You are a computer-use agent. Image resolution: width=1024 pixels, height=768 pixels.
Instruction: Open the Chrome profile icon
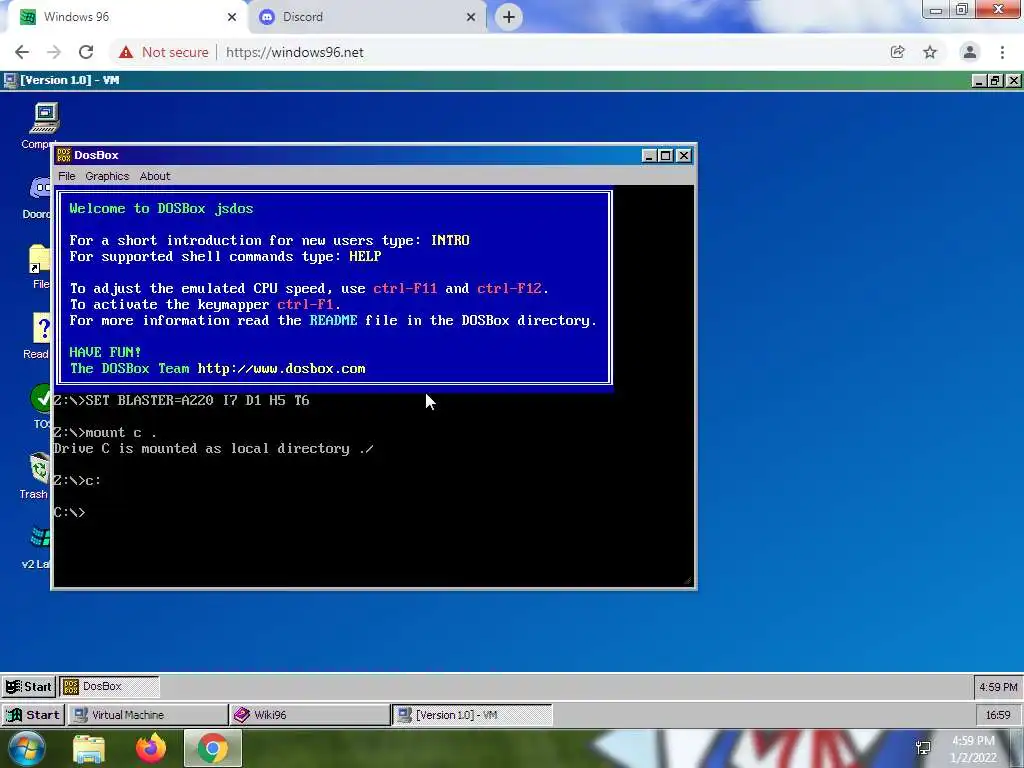970,52
